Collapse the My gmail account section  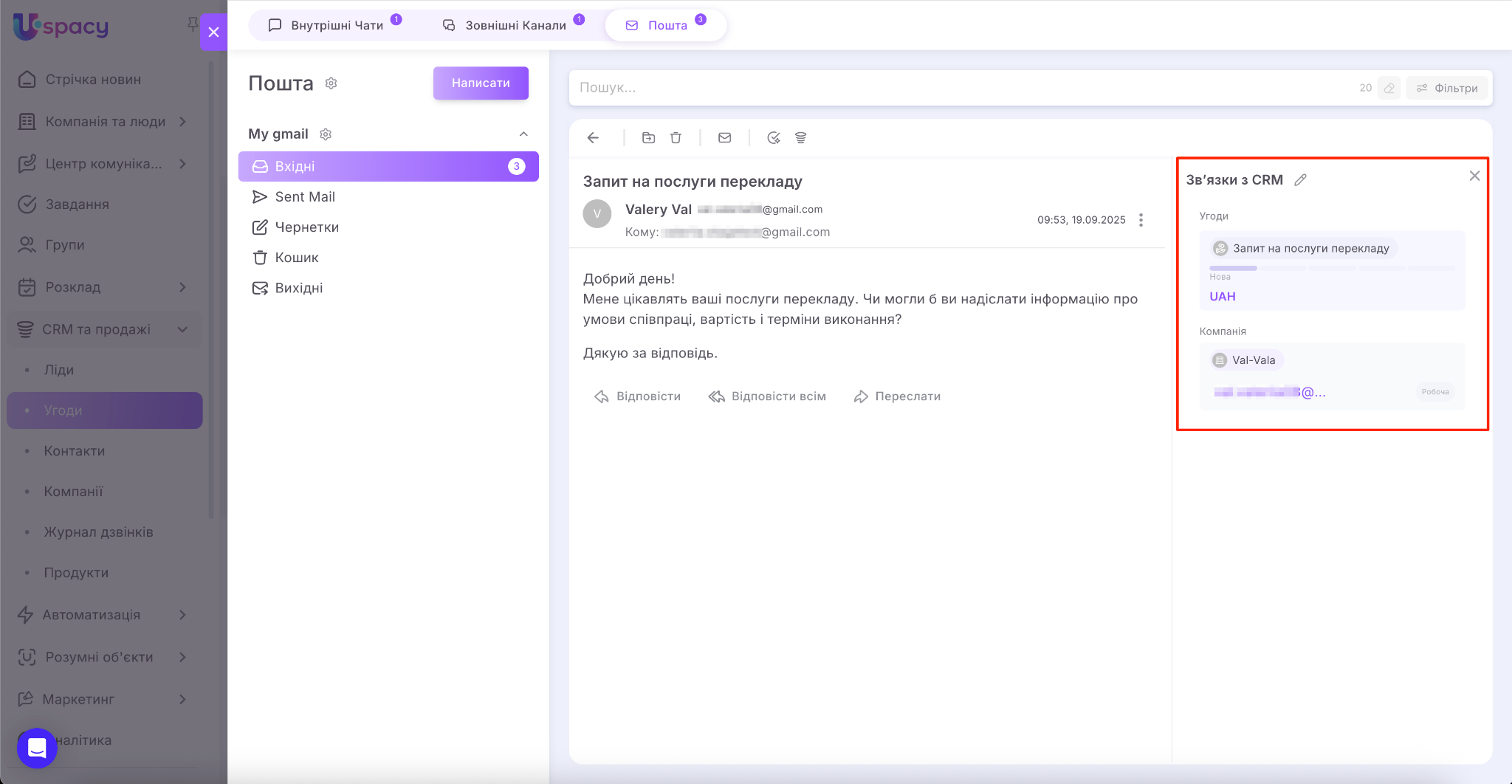click(x=523, y=134)
